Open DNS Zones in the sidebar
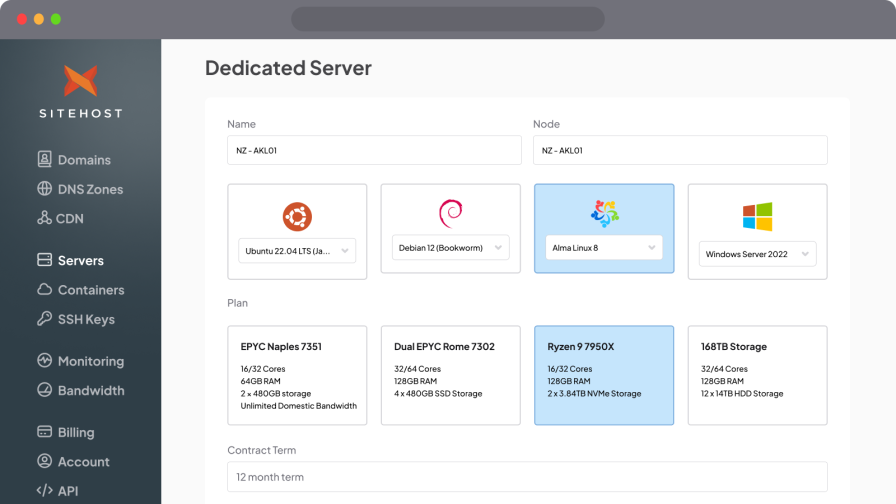This screenshot has width=896, height=504. pyautogui.click(x=90, y=189)
